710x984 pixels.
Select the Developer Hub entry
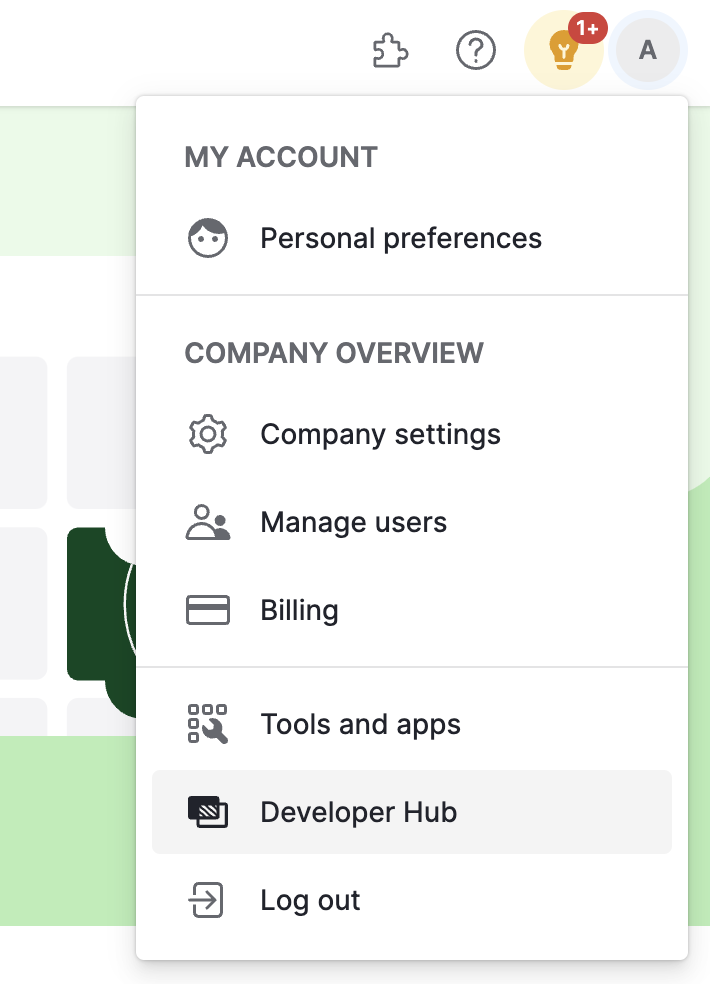pyautogui.click(x=358, y=812)
